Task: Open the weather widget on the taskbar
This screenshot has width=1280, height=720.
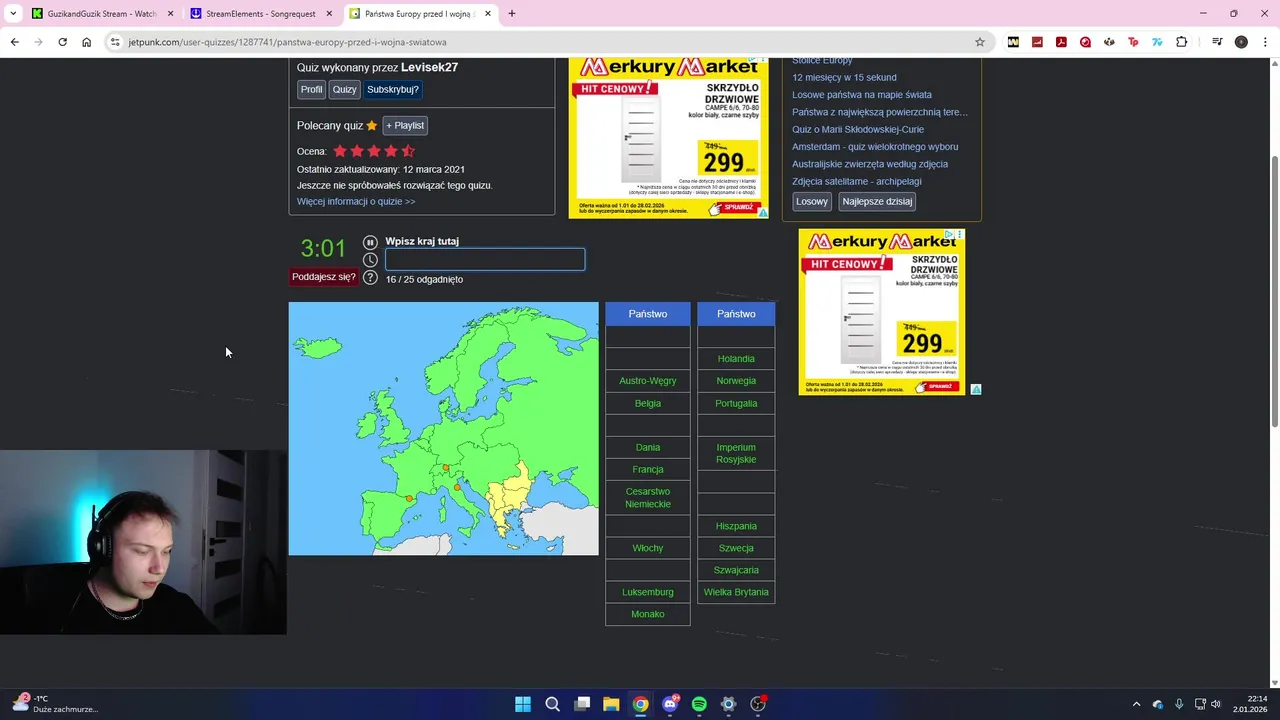Action: click(55, 704)
